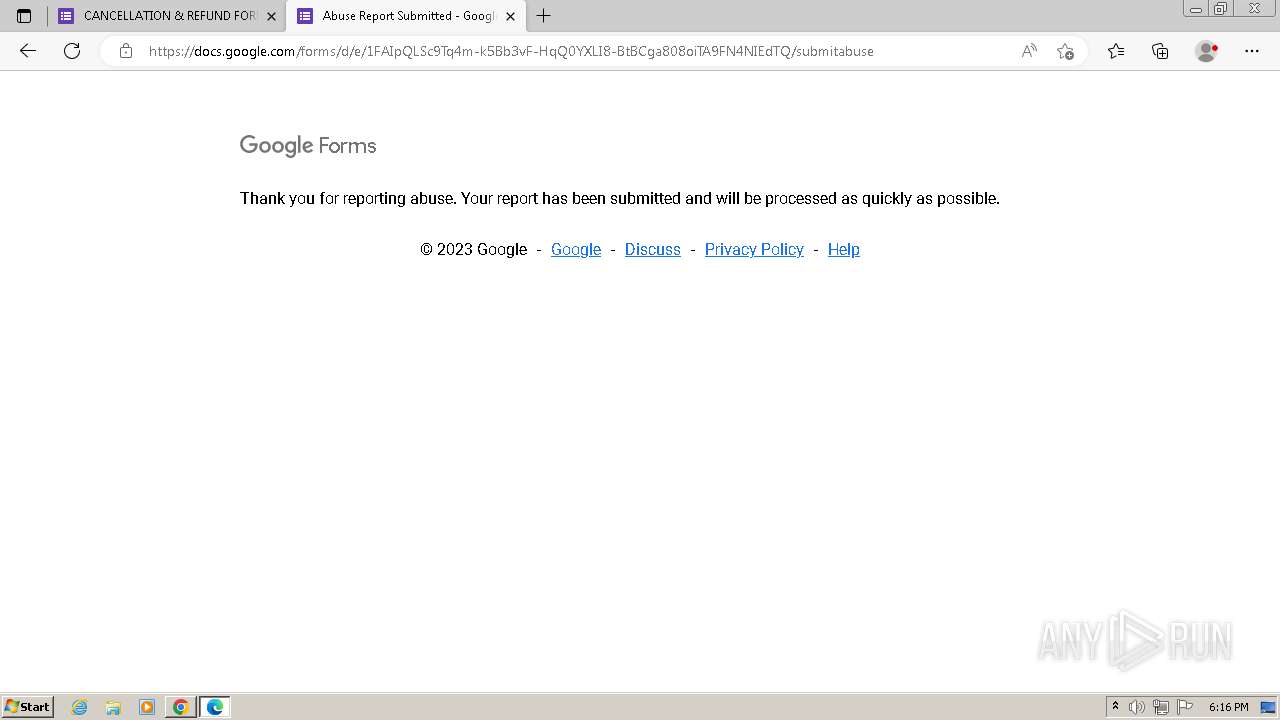Open Collections panel
Screen dimensions: 1280x720
tap(1160, 51)
